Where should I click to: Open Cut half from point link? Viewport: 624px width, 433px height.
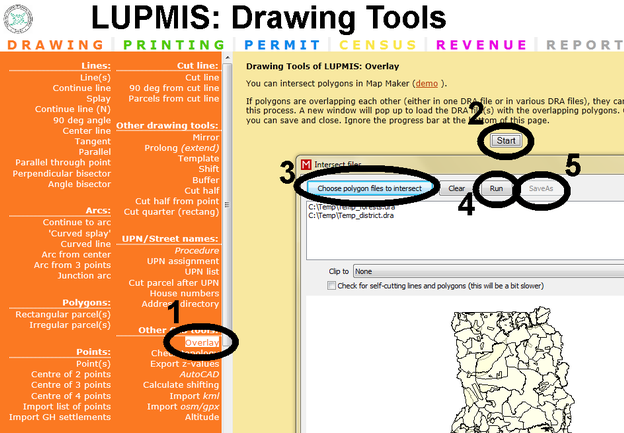point(177,201)
